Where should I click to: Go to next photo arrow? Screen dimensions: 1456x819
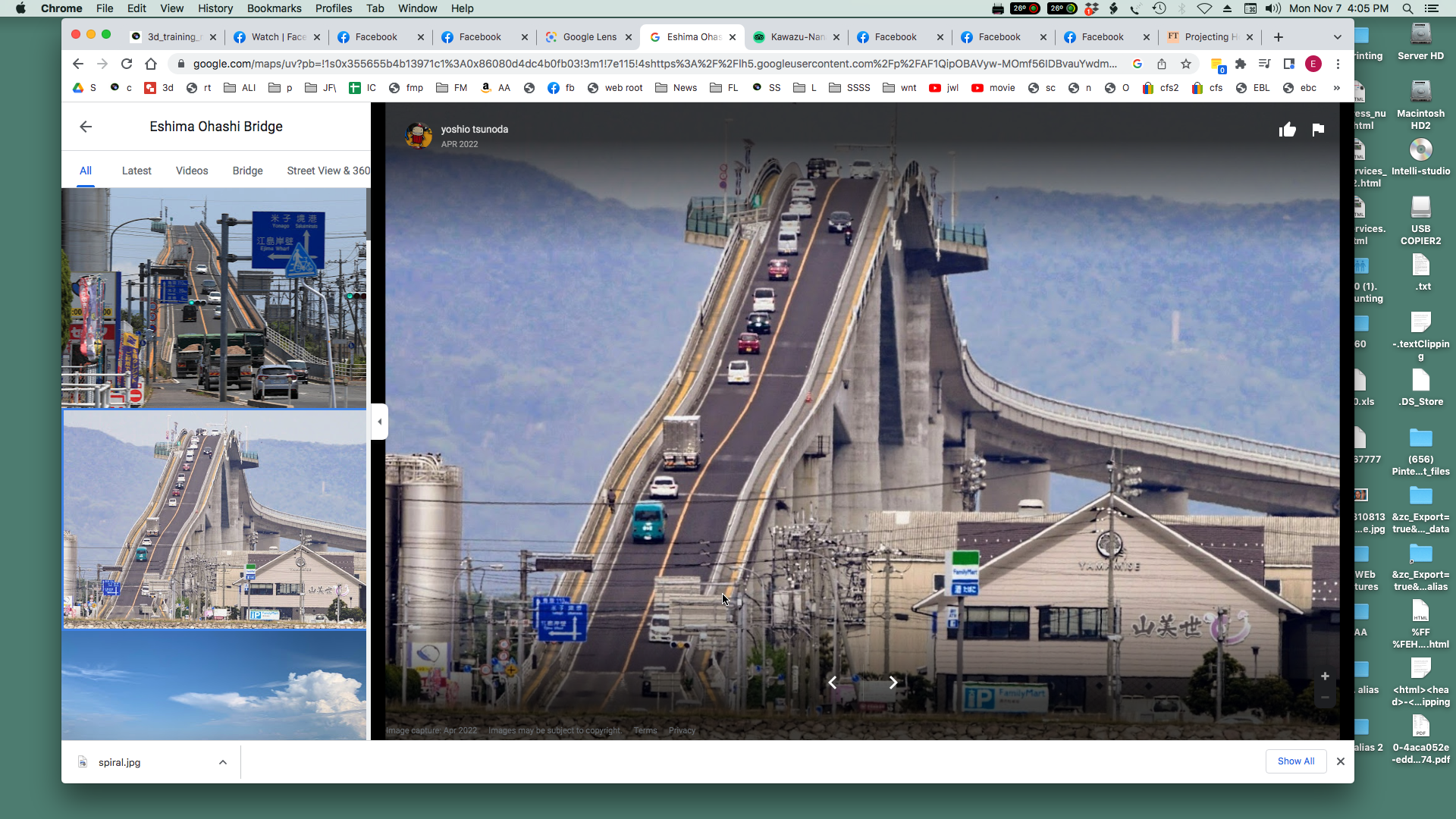tap(893, 682)
